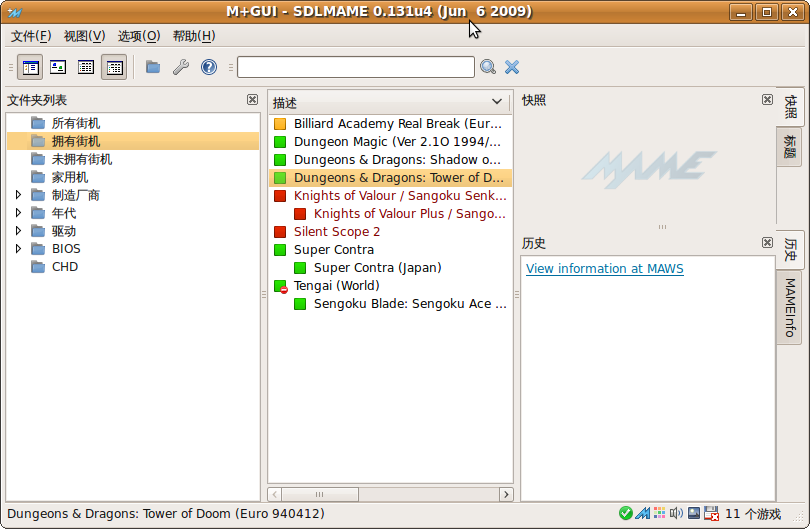Screen dimensions: 810x529
Task: Maximize the M+GUI window
Action: [767, 12]
